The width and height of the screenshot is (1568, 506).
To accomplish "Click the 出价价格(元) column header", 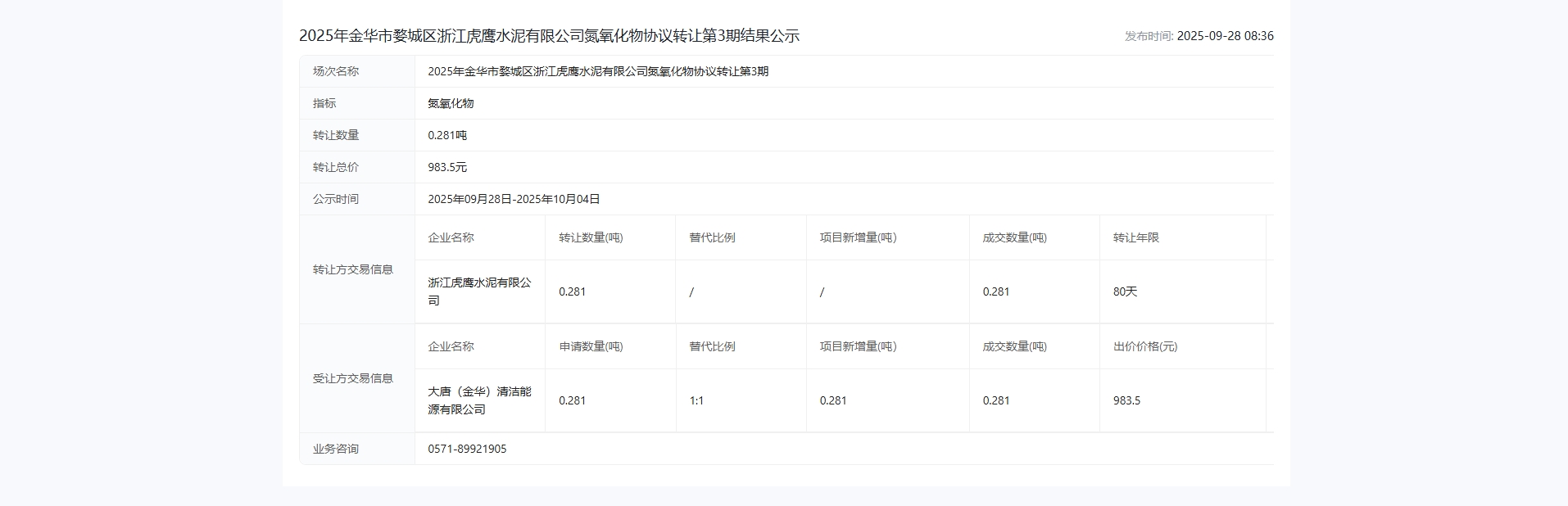I will tap(1144, 346).
